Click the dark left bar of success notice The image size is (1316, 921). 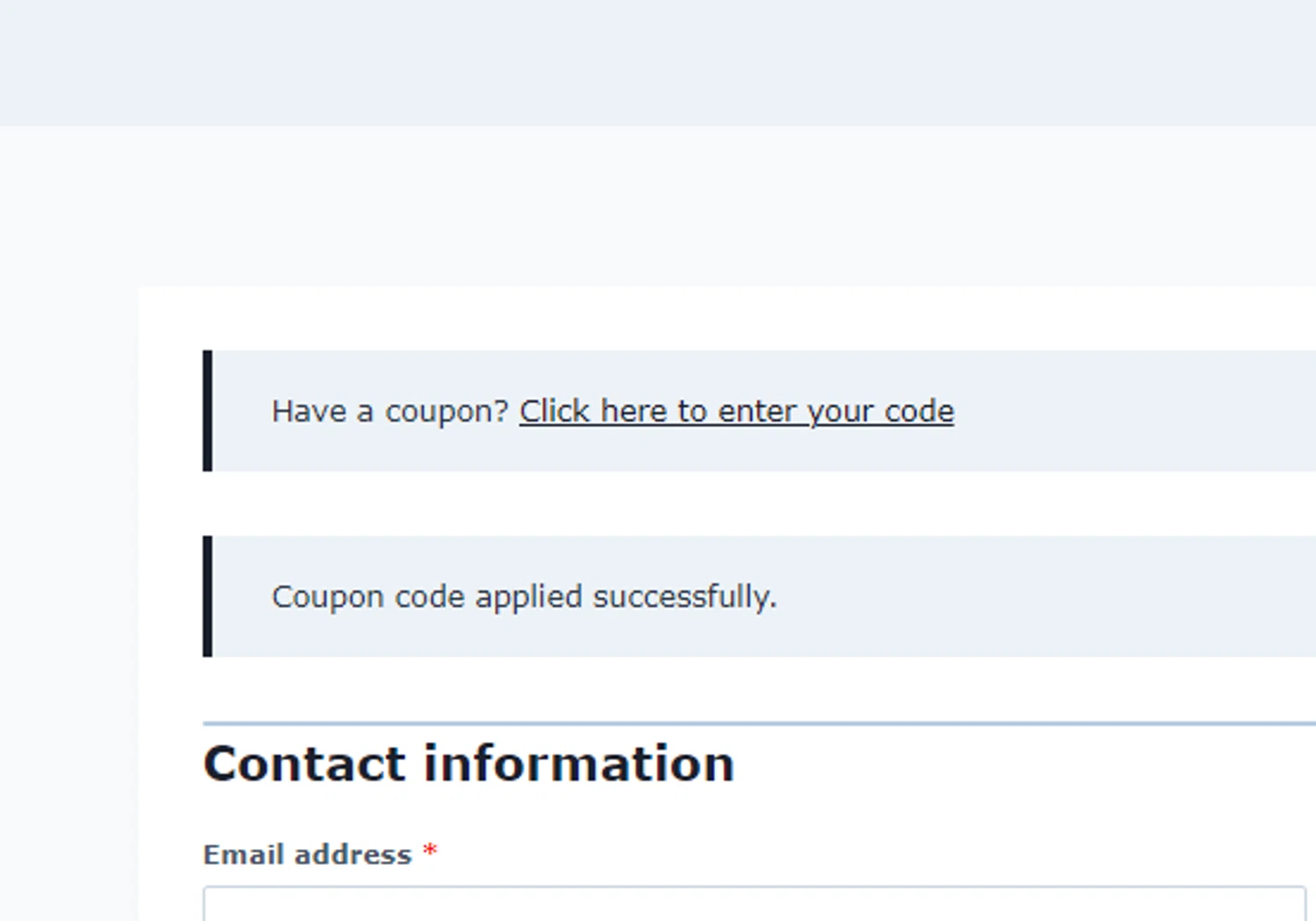(x=208, y=596)
